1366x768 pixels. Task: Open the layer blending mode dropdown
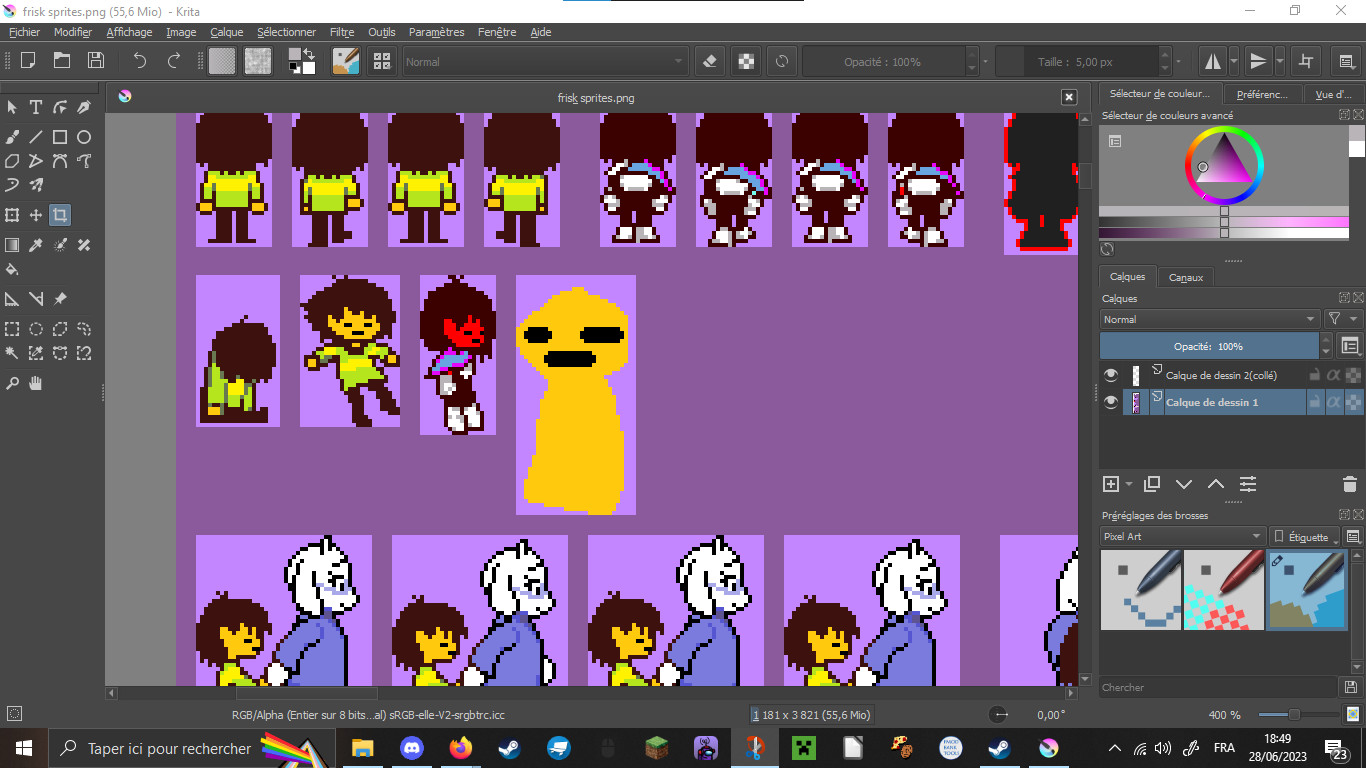click(x=1210, y=319)
